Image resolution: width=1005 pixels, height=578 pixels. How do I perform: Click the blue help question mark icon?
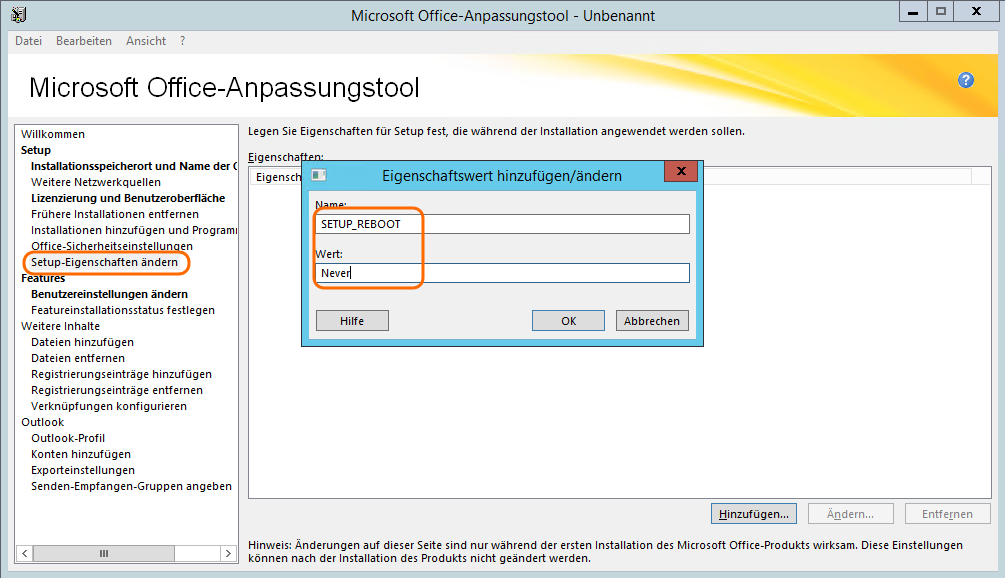tap(965, 81)
